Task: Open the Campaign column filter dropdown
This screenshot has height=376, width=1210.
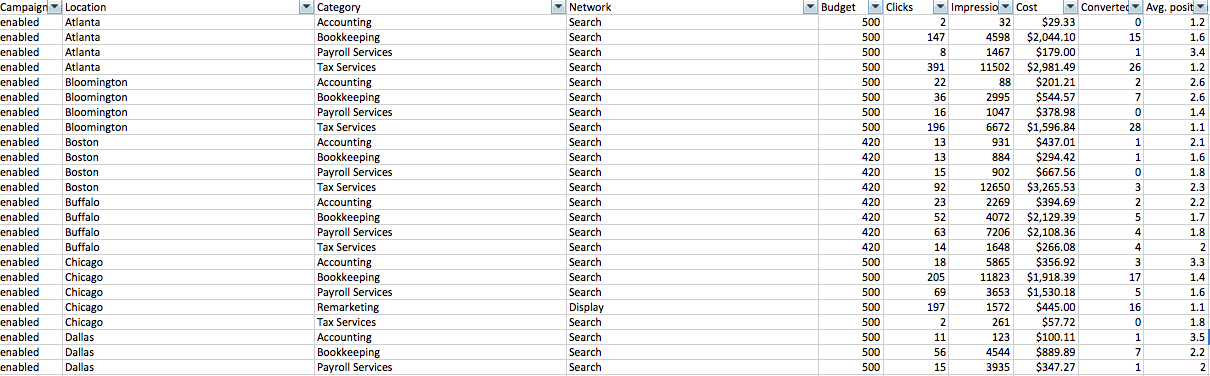Action: 54,7
